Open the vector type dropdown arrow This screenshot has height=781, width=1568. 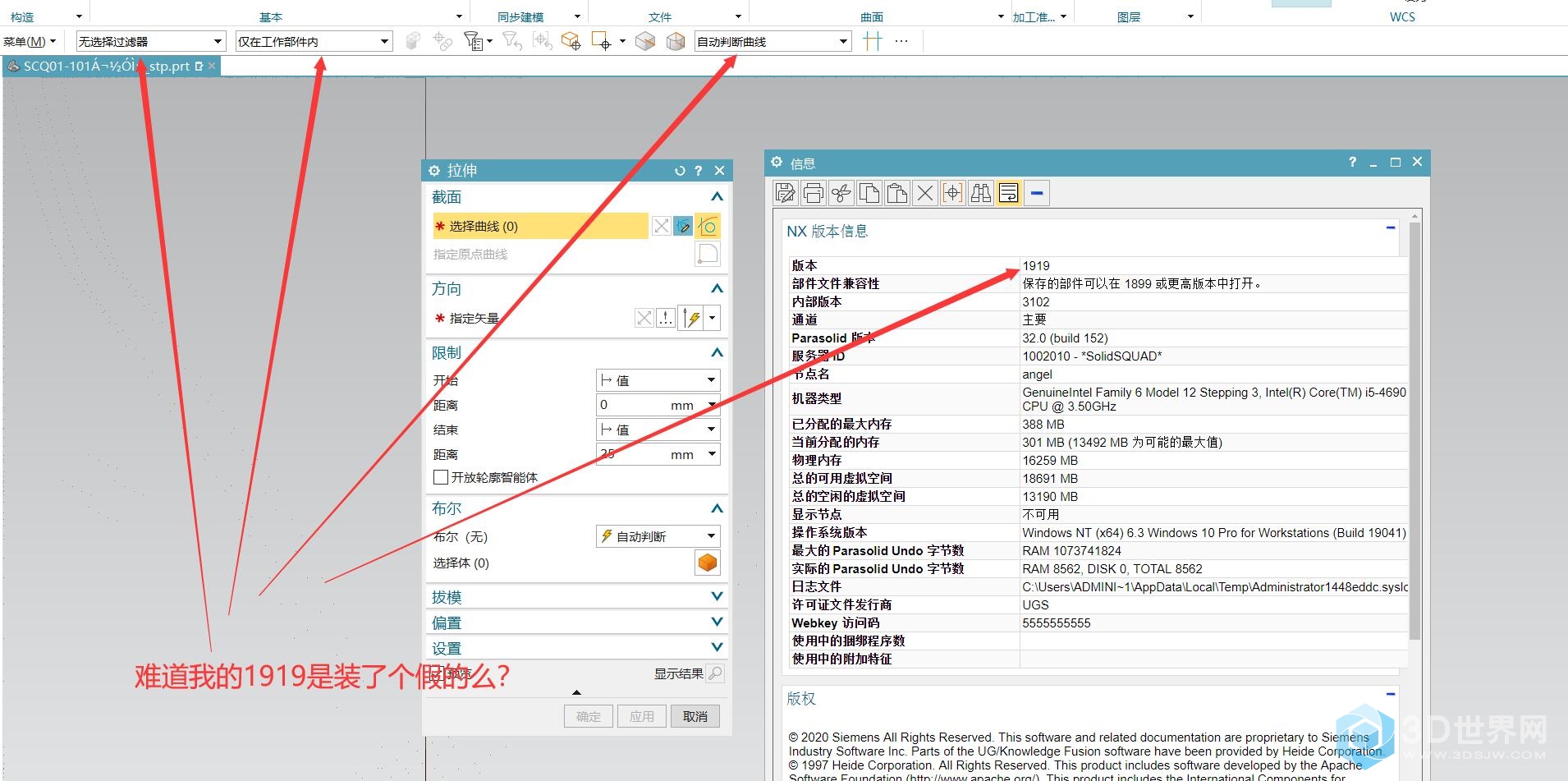[x=713, y=318]
